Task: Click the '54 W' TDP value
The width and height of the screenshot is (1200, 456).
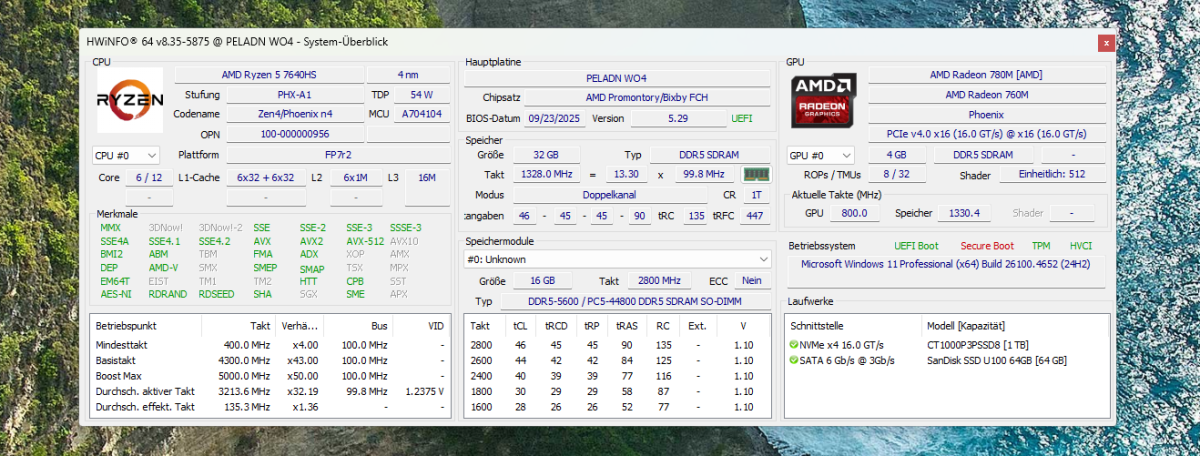Action: [x=421, y=95]
